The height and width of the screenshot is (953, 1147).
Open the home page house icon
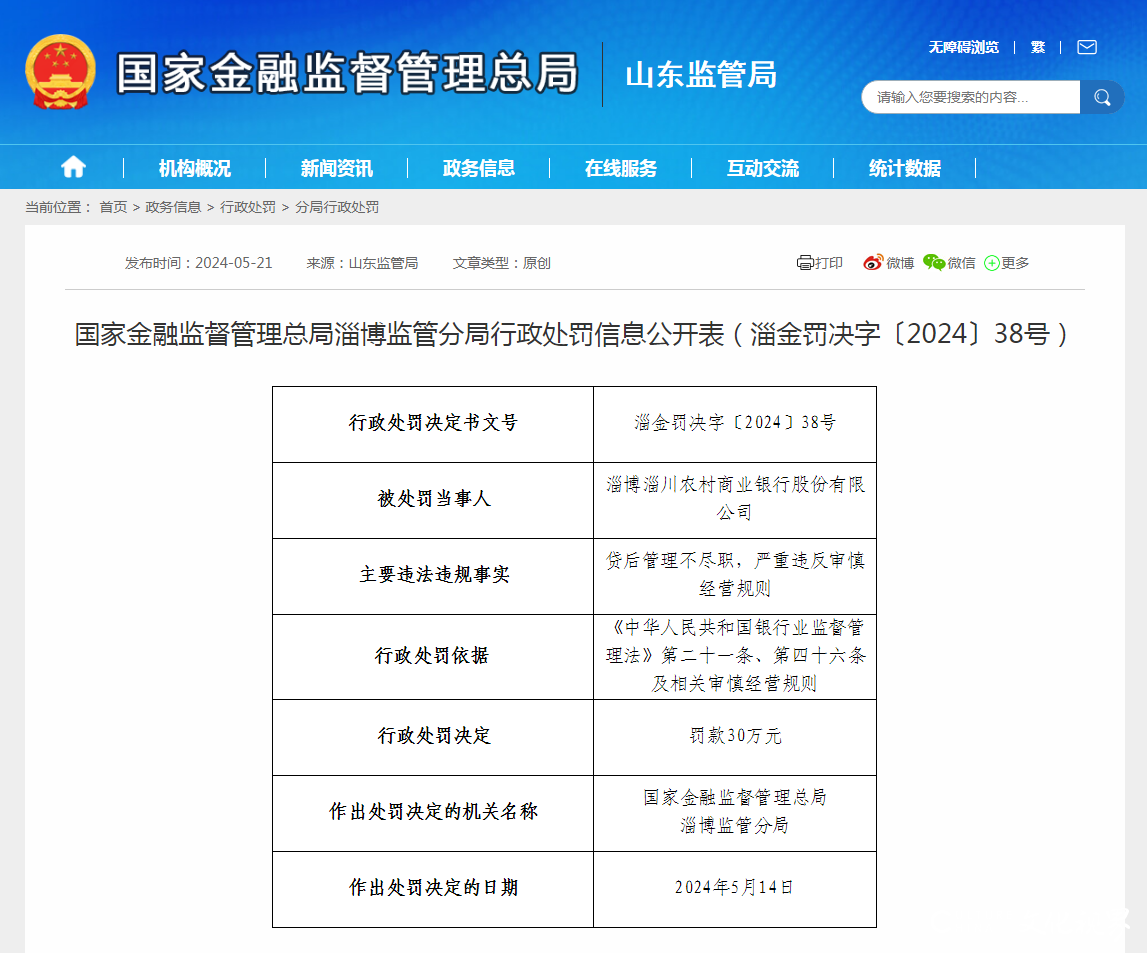73,167
